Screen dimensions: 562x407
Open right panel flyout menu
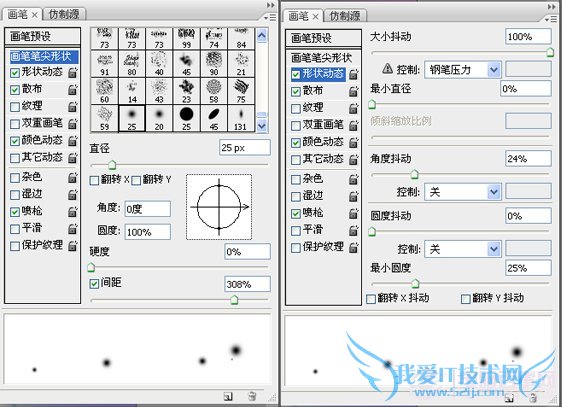(551, 19)
